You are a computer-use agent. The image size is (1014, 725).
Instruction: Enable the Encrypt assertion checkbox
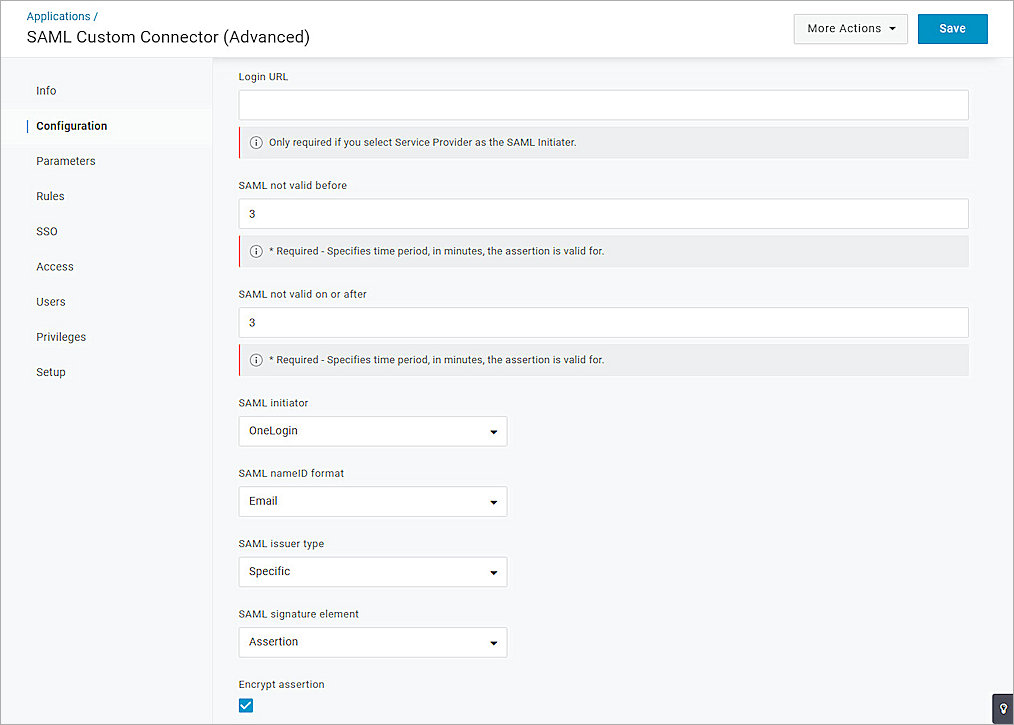click(245, 705)
